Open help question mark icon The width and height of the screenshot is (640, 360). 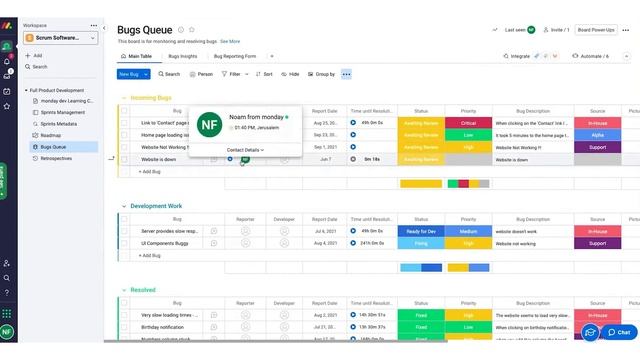[x=7, y=293]
